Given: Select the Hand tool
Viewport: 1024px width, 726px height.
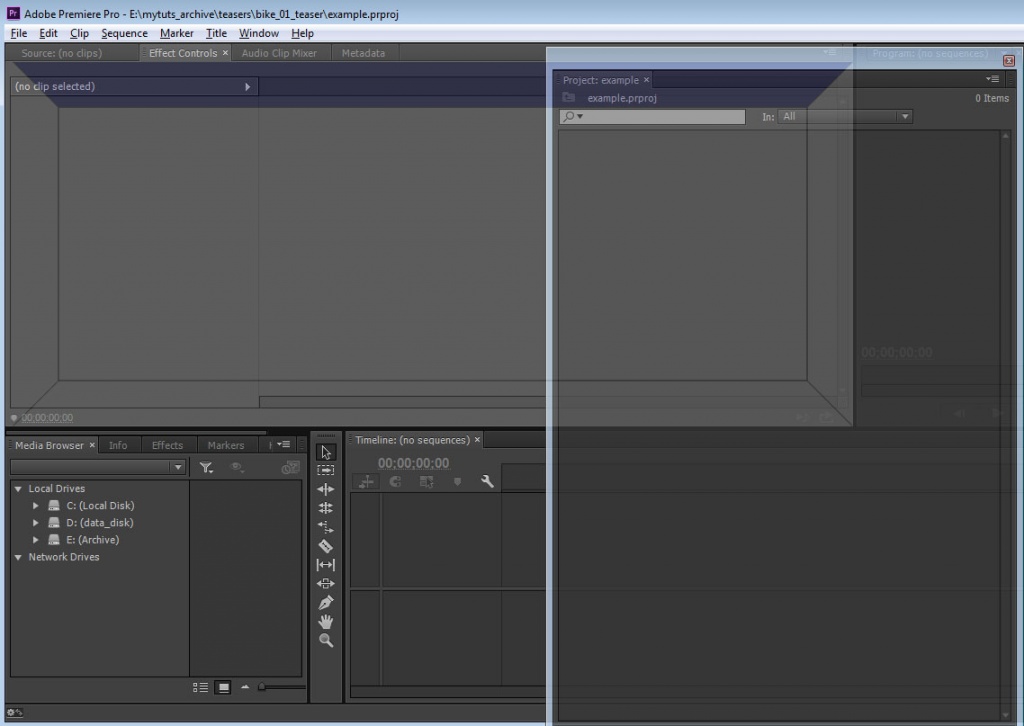Looking at the screenshot, I should pyautogui.click(x=325, y=622).
